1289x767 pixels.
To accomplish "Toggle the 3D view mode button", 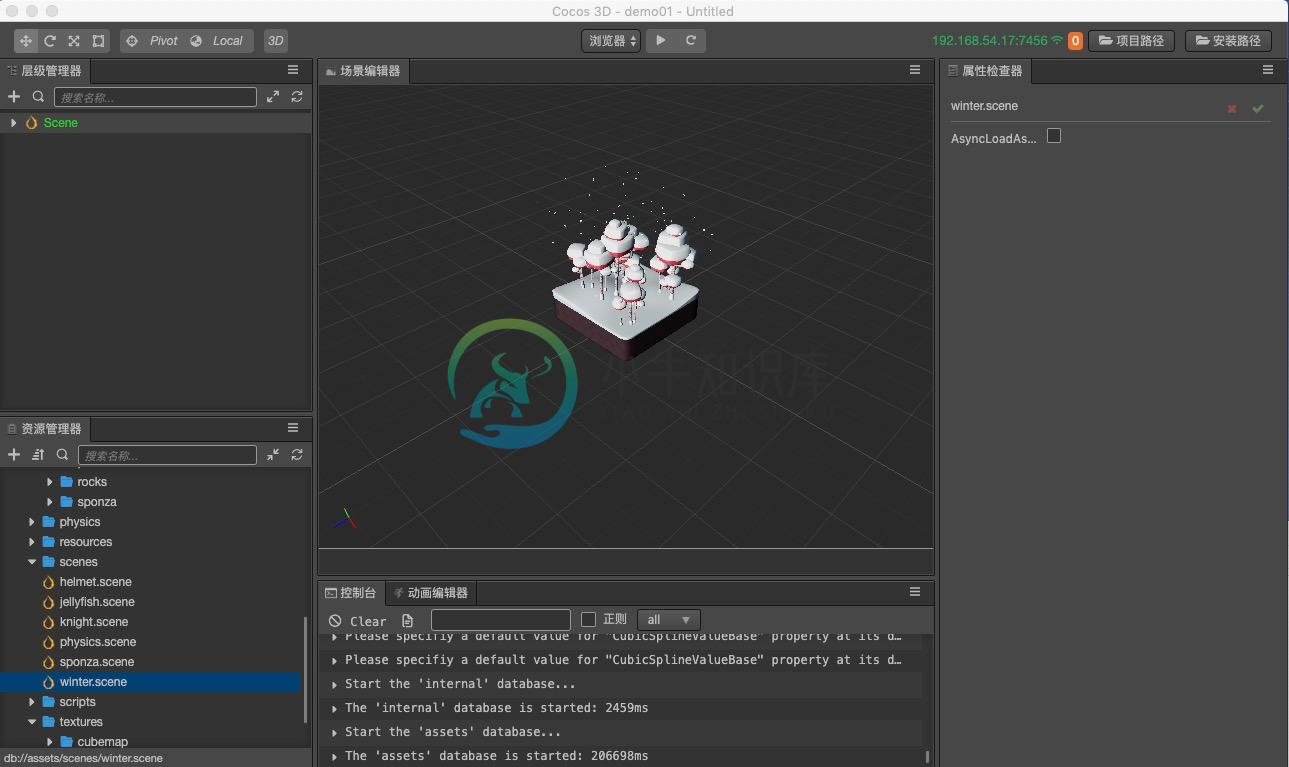I will (276, 41).
